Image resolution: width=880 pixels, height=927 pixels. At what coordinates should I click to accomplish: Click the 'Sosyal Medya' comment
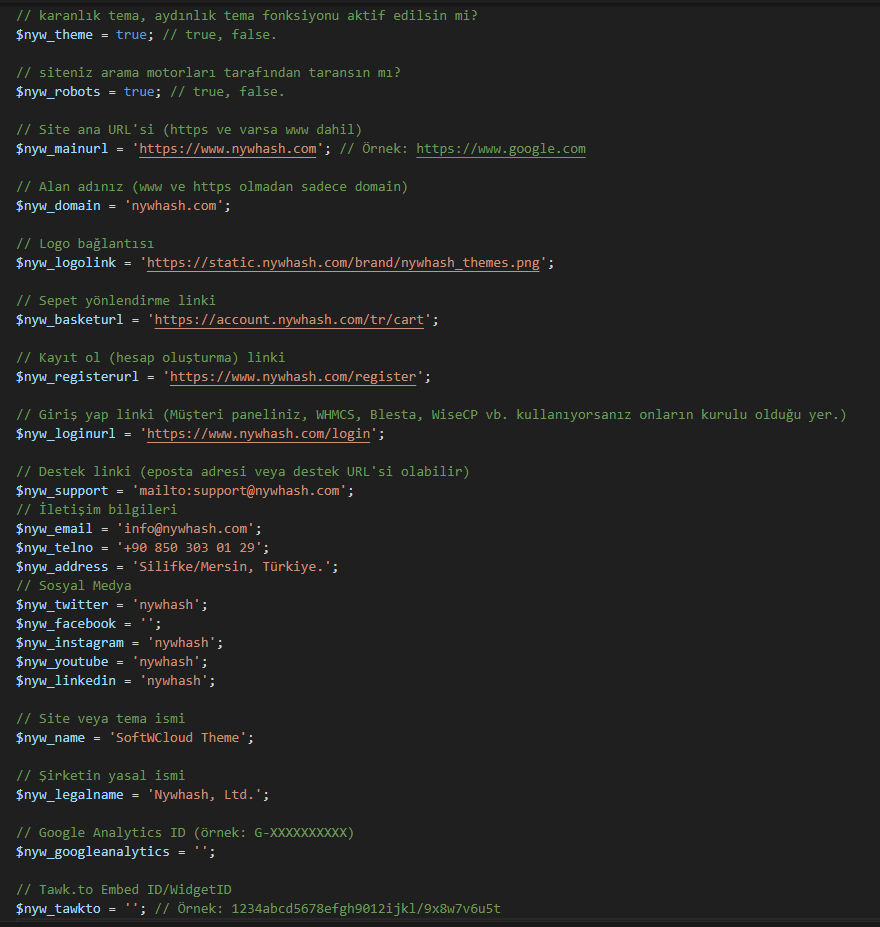(x=74, y=586)
